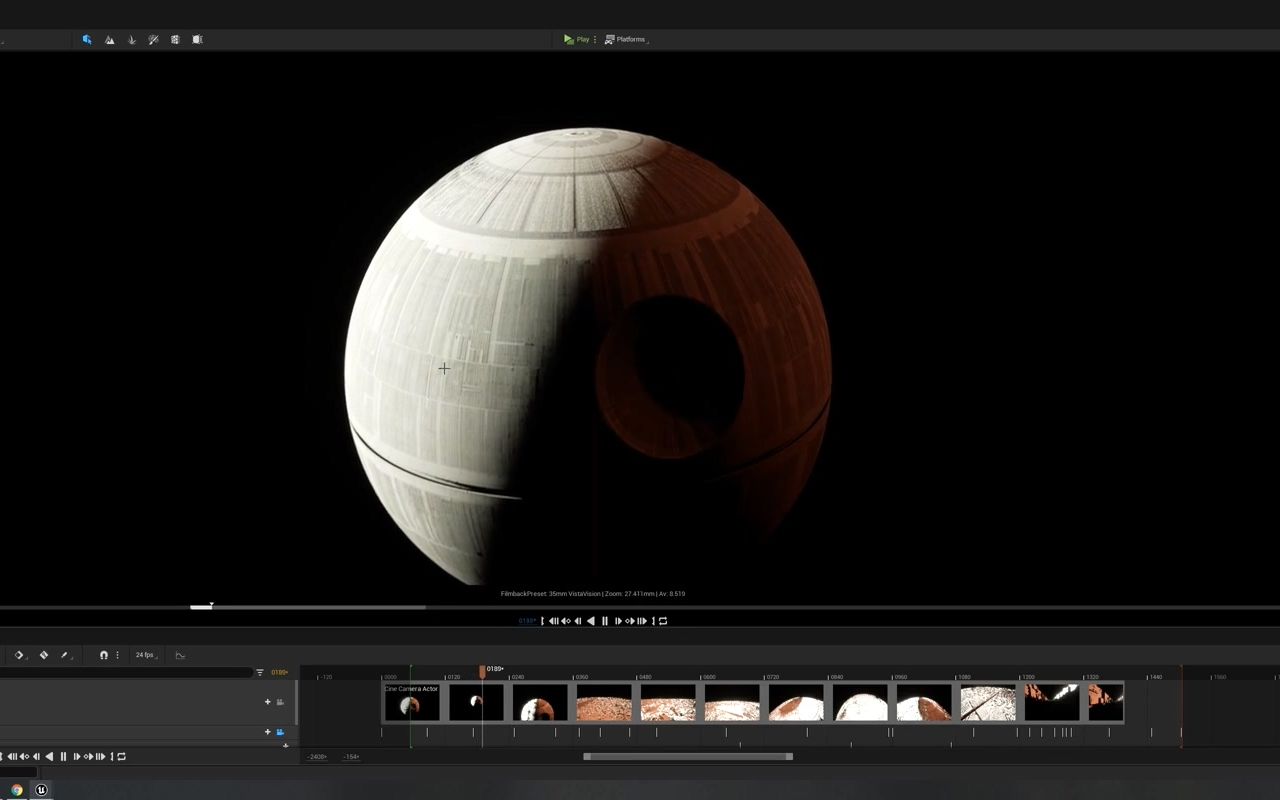Screen dimensions: 1280x800
Task: Open Brush Editing mode icon
Action: (197, 40)
